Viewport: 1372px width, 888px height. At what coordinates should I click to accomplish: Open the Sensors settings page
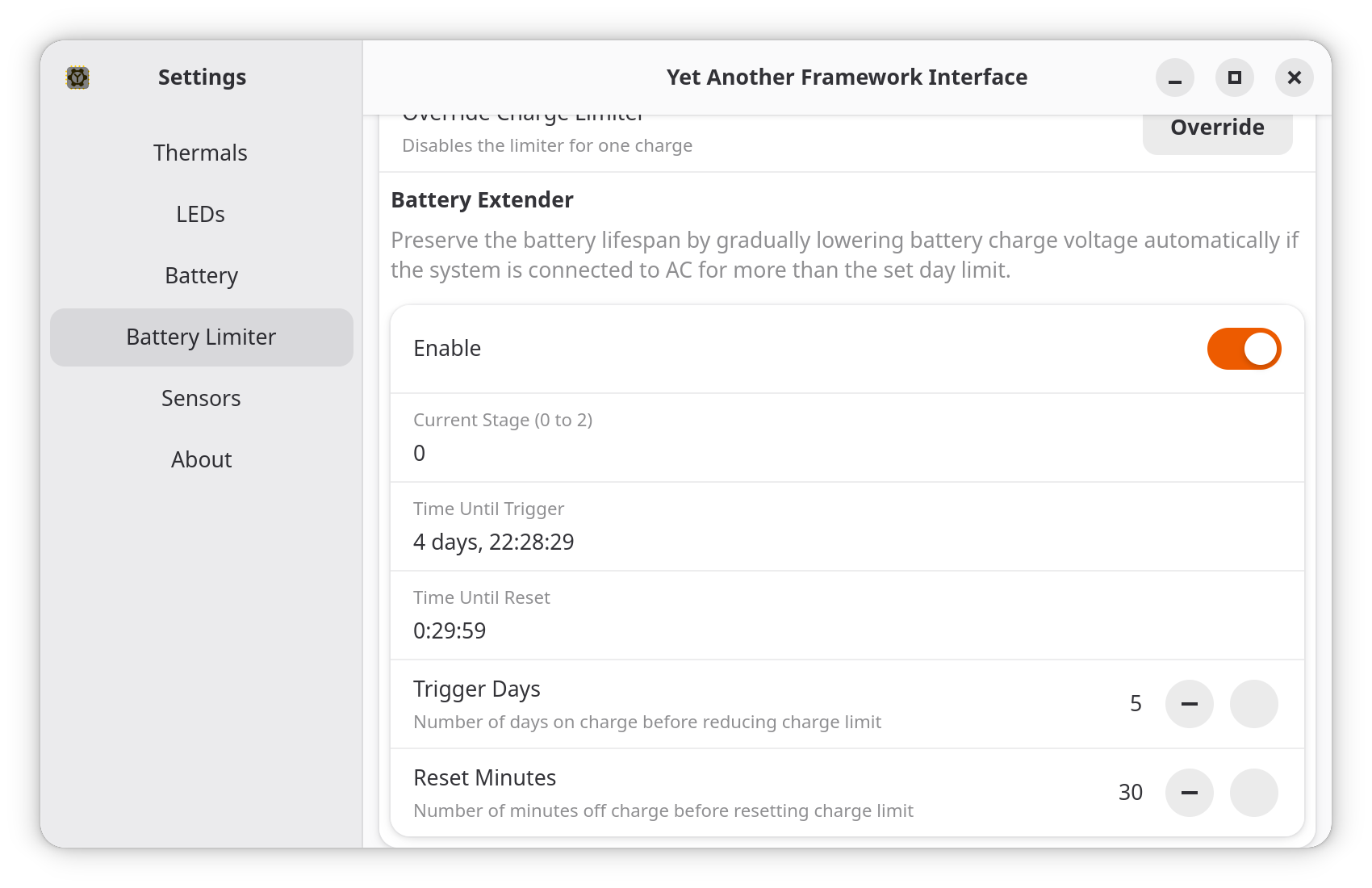(201, 398)
